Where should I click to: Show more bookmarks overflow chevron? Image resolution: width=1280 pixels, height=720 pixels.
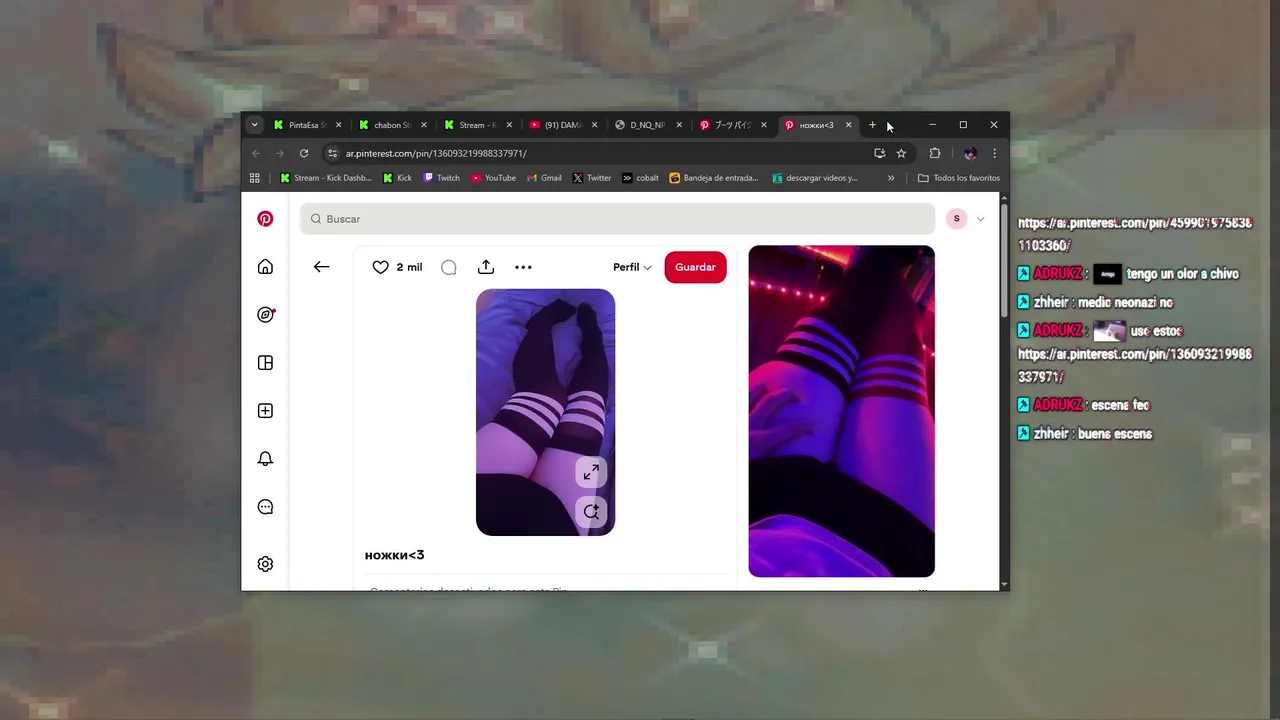(891, 178)
